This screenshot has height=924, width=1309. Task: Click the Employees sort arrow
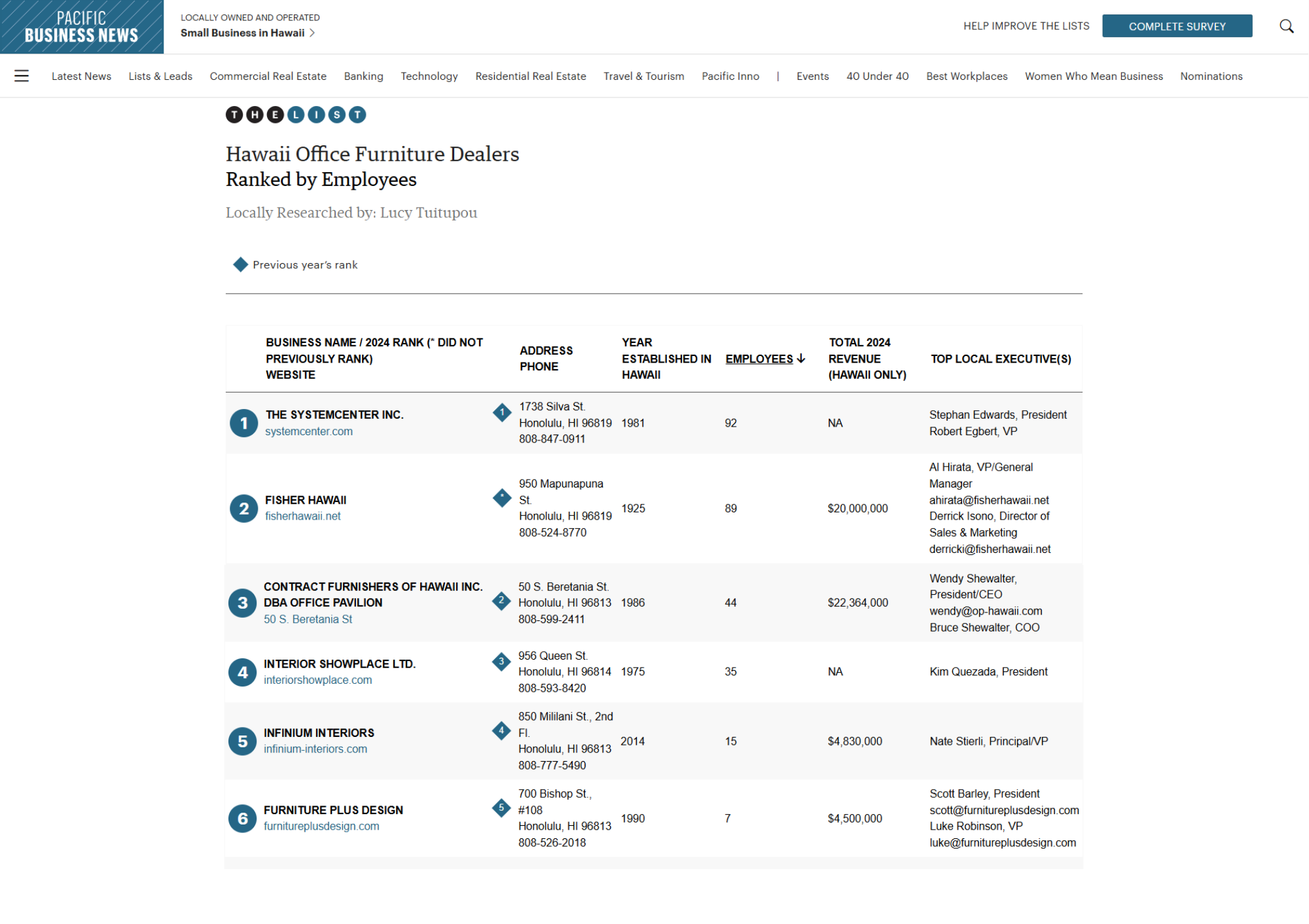coord(801,359)
